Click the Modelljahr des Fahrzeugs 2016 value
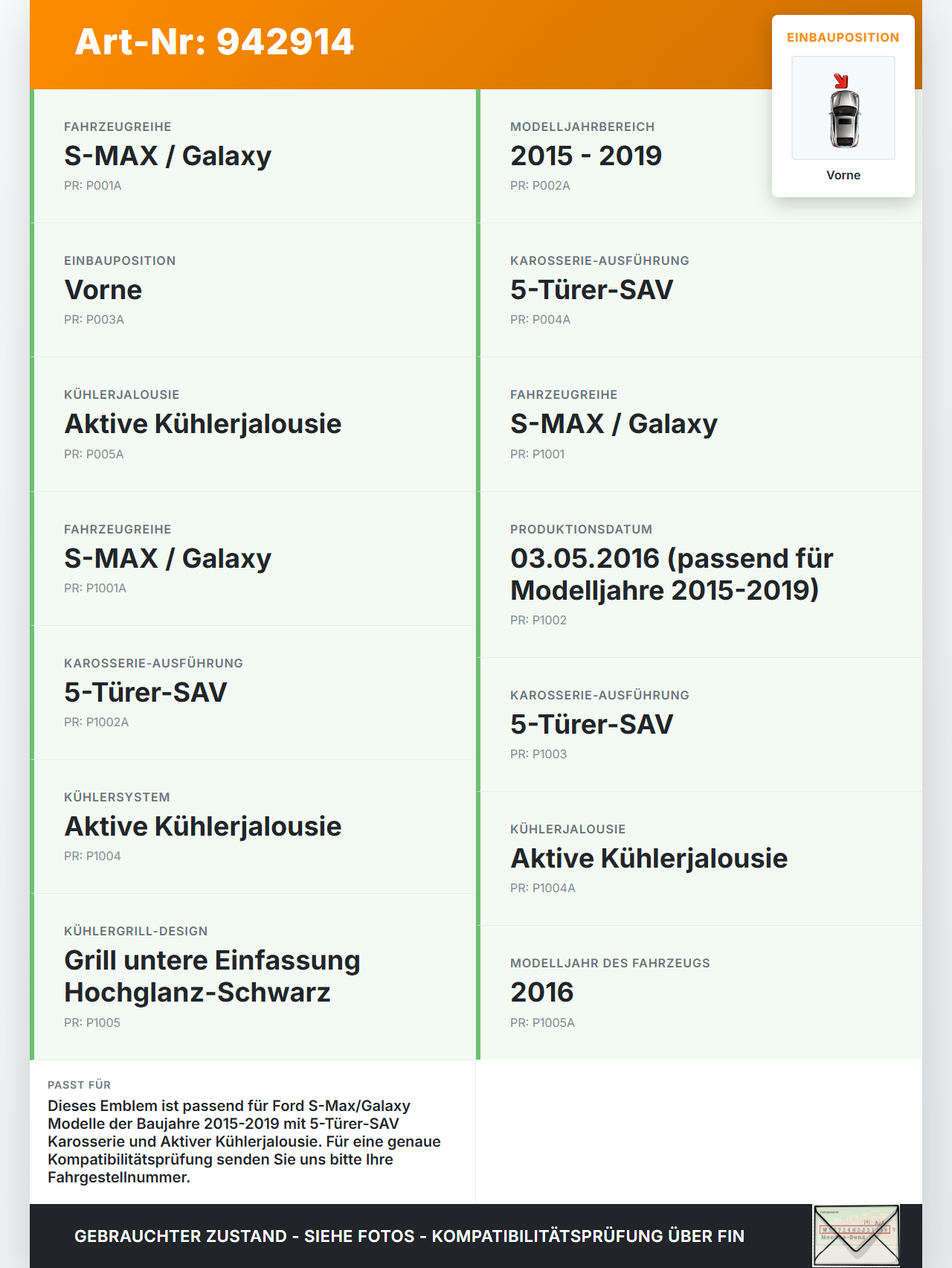This screenshot has width=952, height=1268. [x=542, y=992]
